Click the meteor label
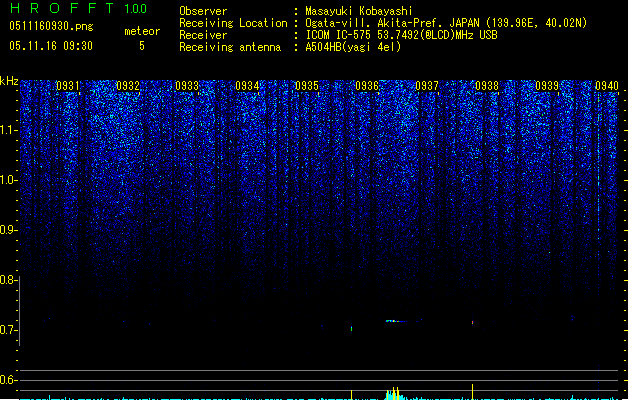Screen dimensions: 629x400 click(142, 31)
